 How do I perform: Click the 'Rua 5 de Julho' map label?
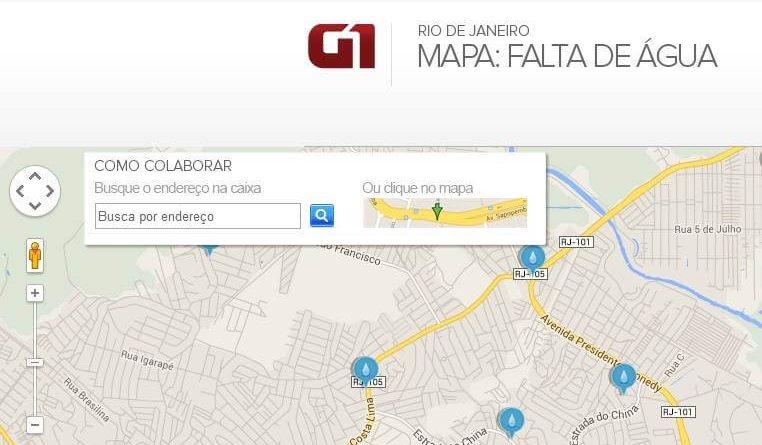click(x=708, y=229)
